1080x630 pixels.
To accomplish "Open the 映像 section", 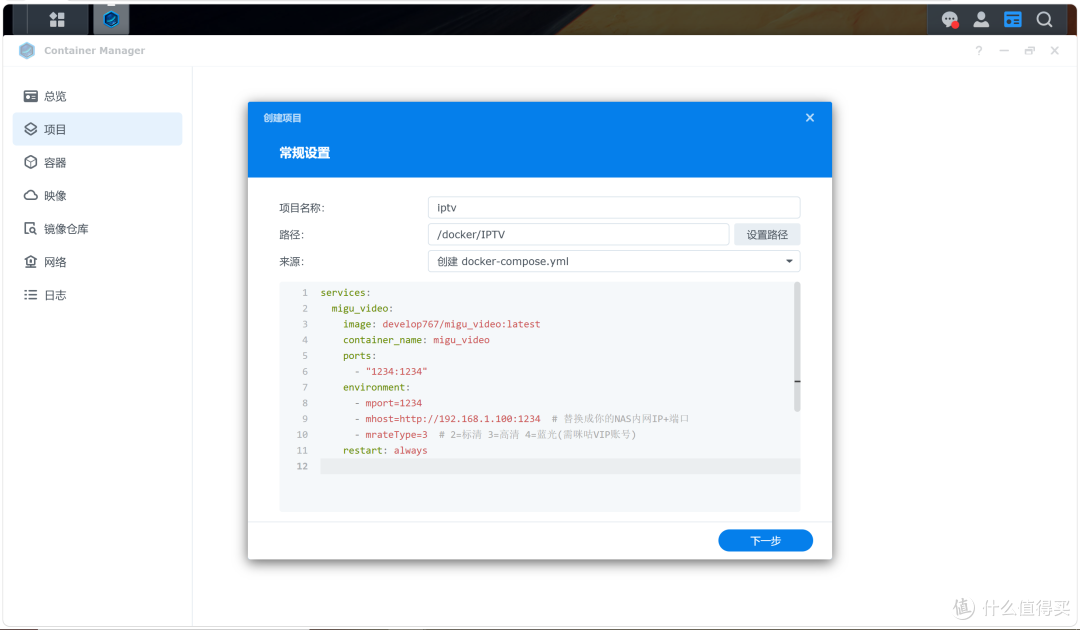I will click(97, 195).
